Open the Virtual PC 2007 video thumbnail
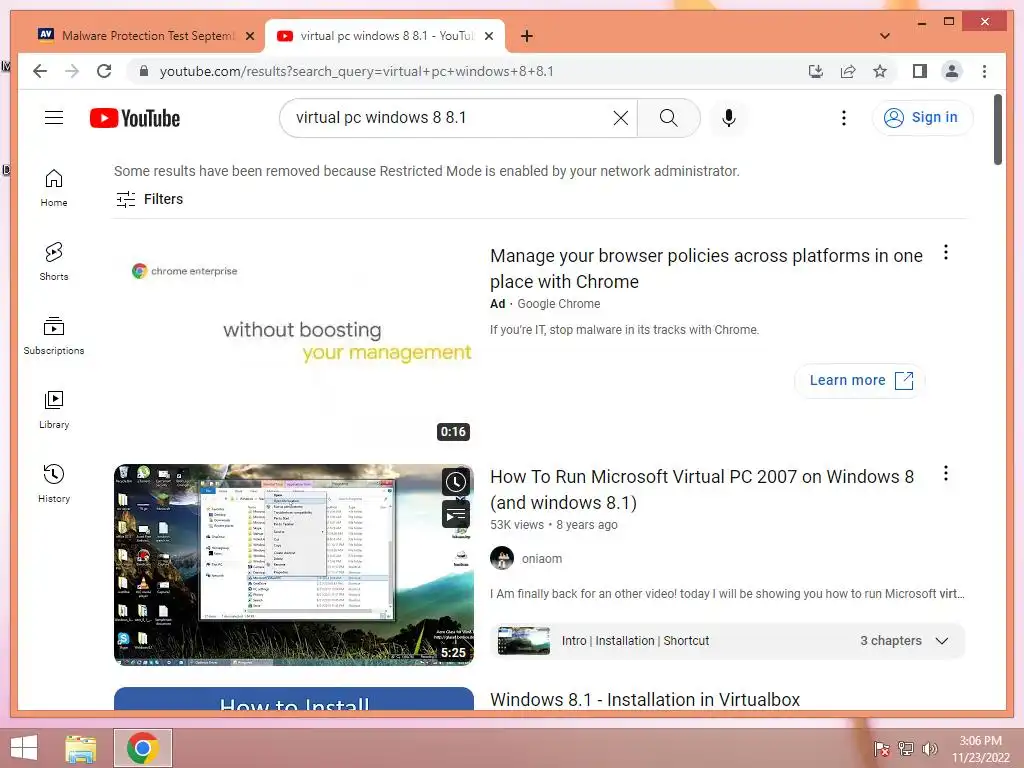This screenshot has width=1024, height=768. point(293,565)
